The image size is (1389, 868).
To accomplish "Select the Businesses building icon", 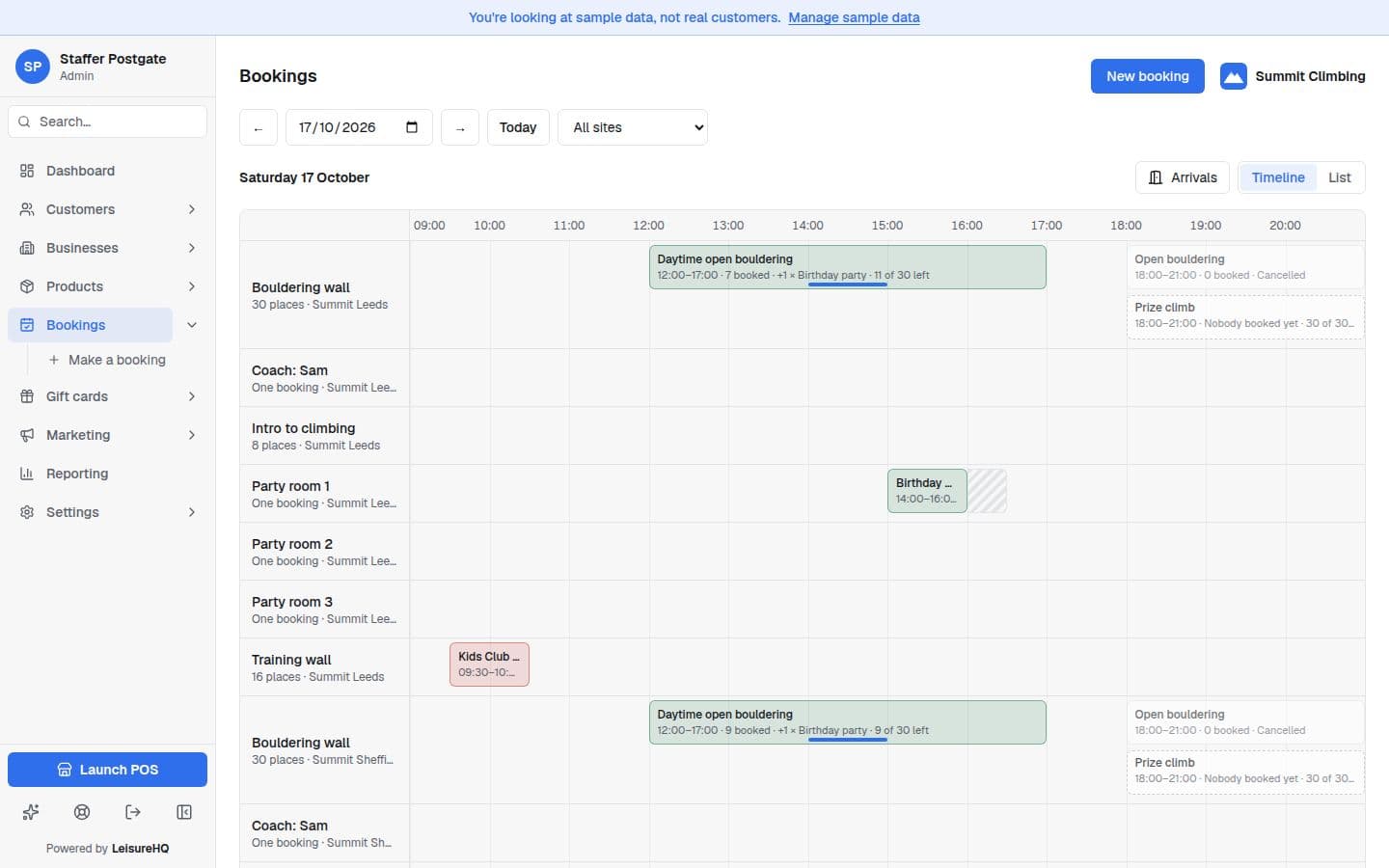I will pos(27,248).
